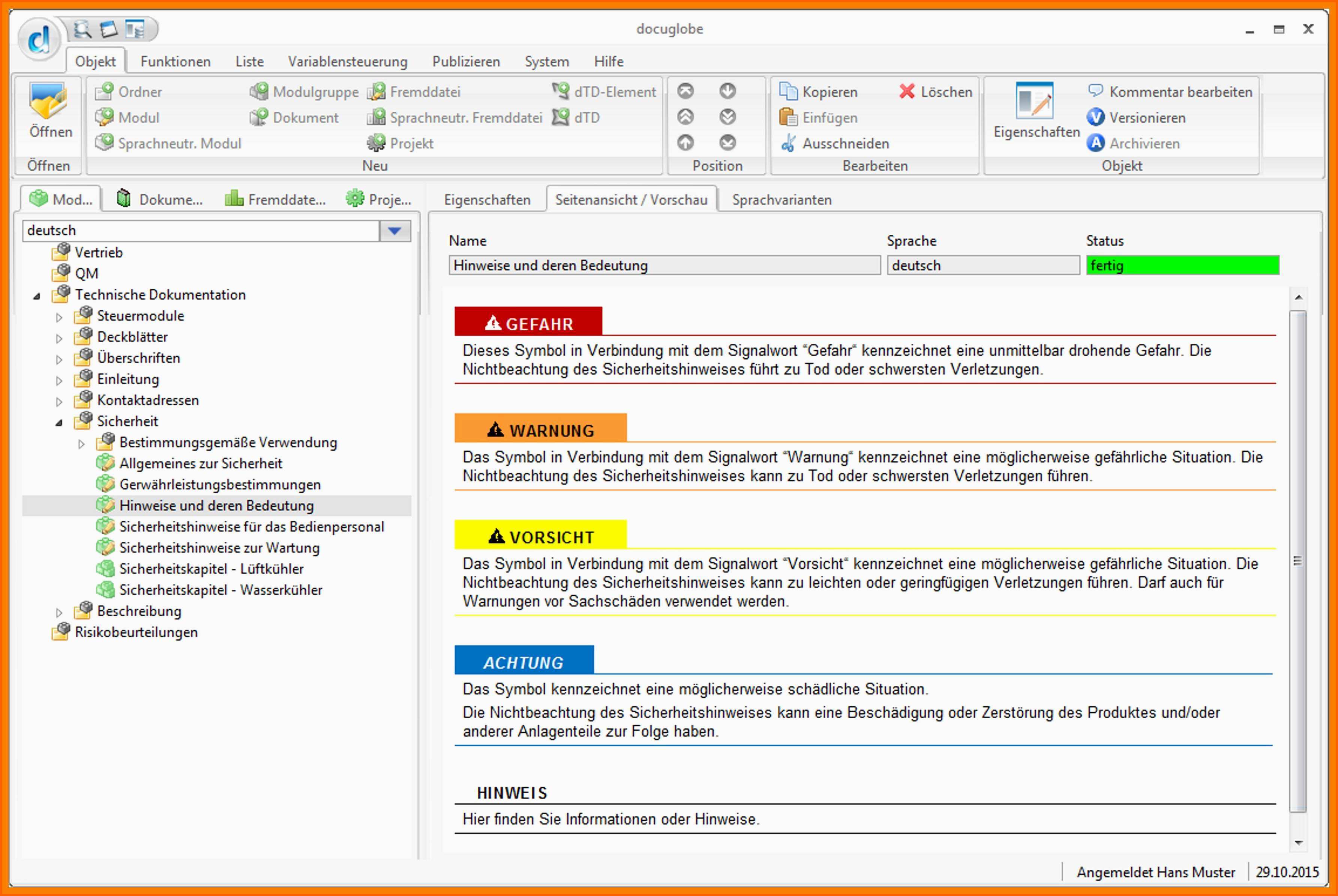
Task: Click the Ausschneiden scissors icon
Action: click(788, 144)
